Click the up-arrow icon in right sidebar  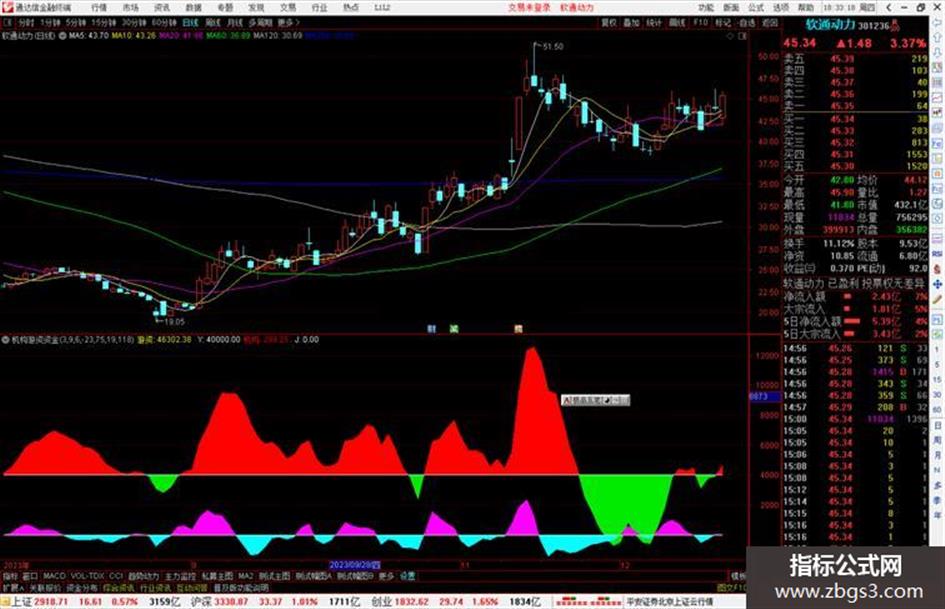pos(937,37)
